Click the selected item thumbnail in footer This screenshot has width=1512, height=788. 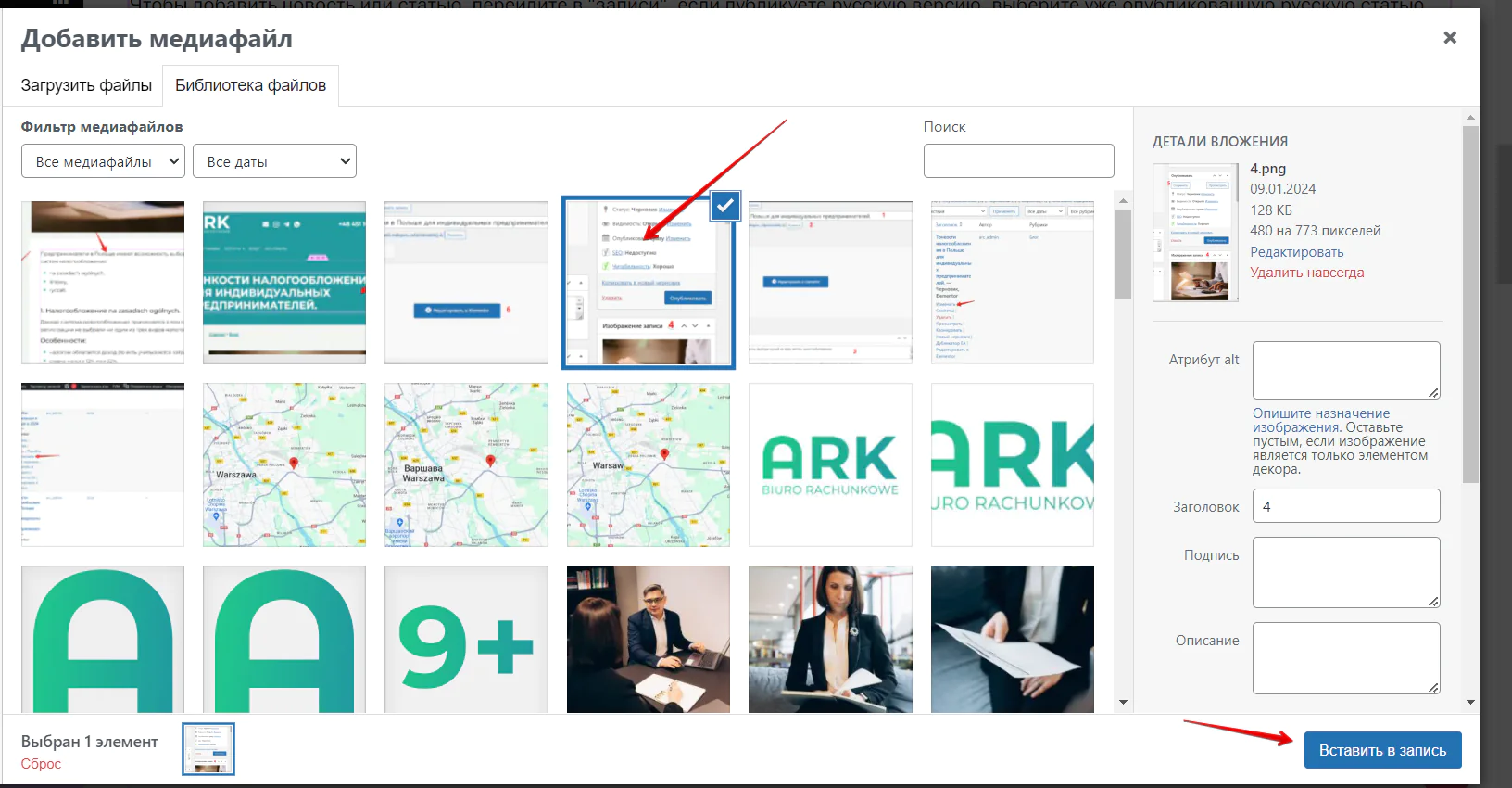(x=208, y=749)
